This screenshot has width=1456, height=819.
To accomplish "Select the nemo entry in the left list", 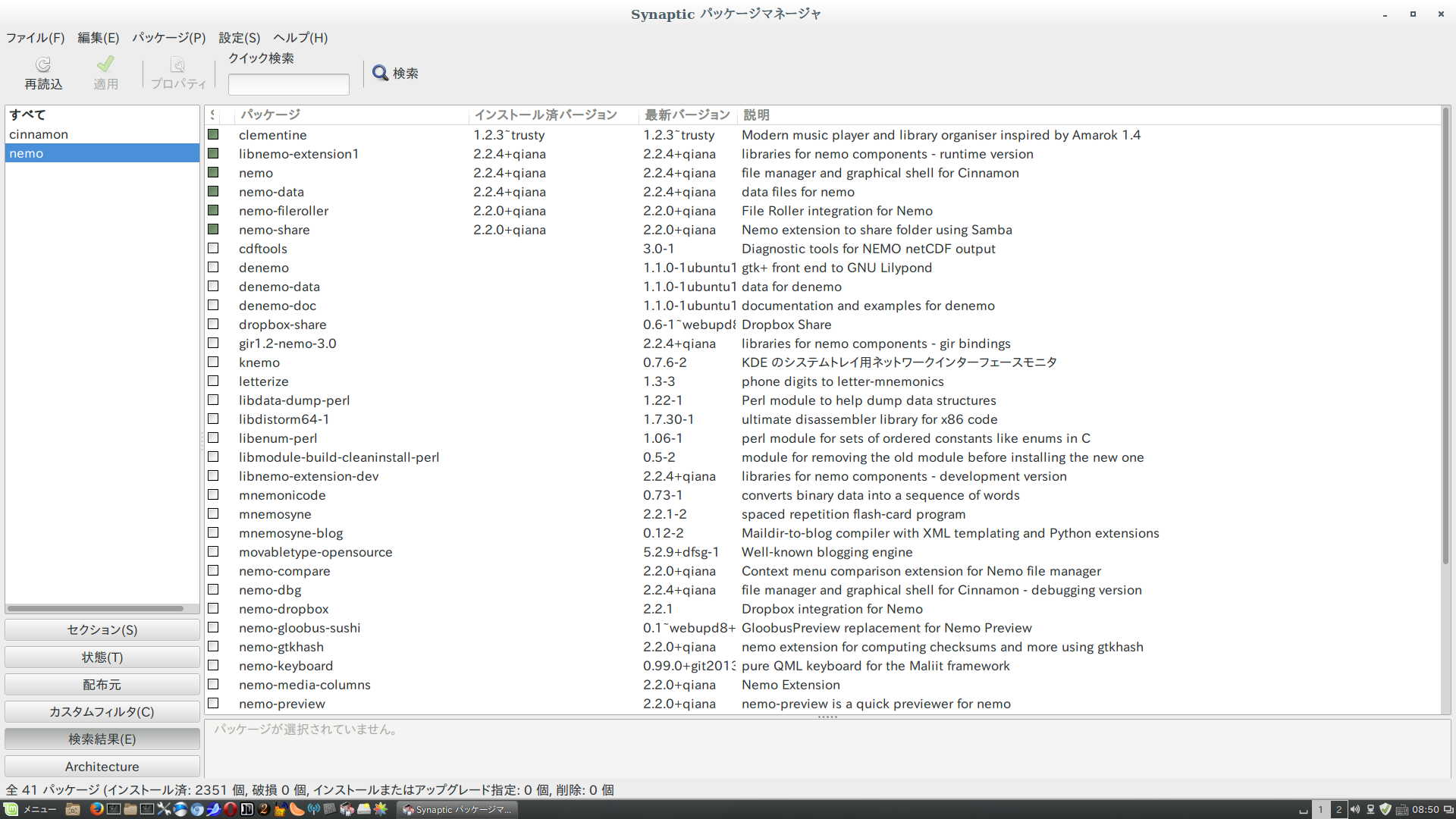I will [102, 153].
